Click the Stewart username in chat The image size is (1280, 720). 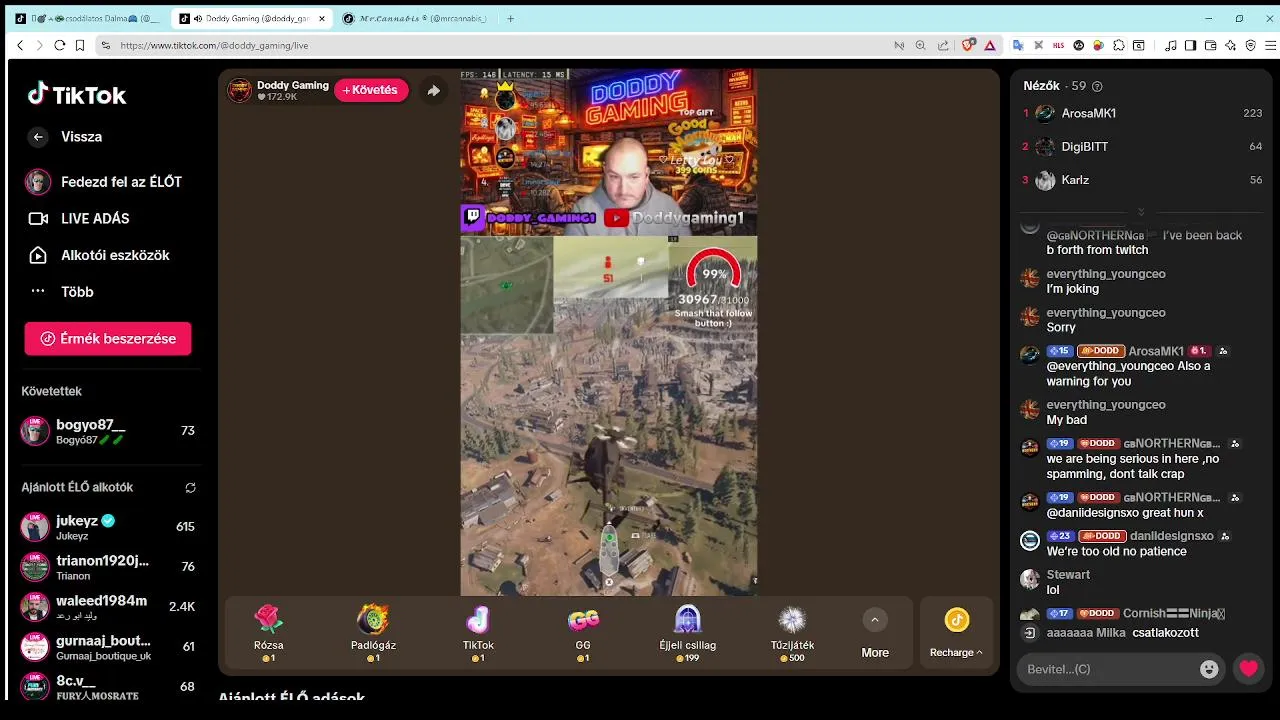click(1068, 575)
